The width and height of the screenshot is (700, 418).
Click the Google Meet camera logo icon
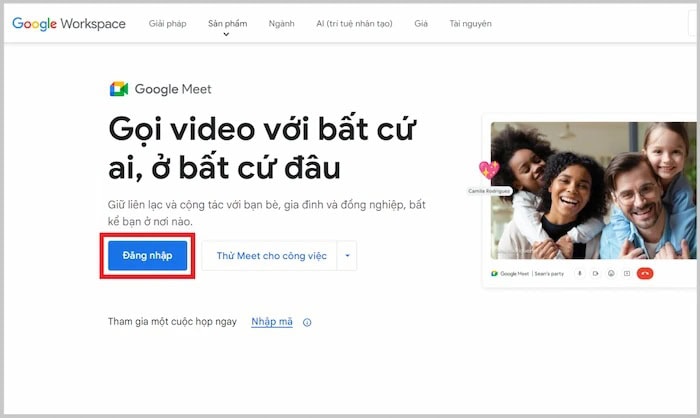pyautogui.click(x=119, y=89)
